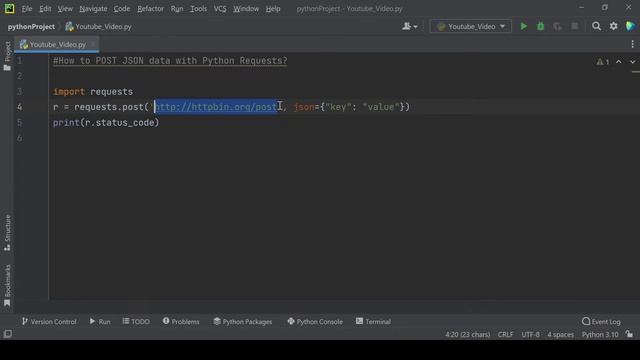Go to previous highlighted error arrow
Image resolution: width=640 pixels, height=360 pixels.
tap(619, 62)
